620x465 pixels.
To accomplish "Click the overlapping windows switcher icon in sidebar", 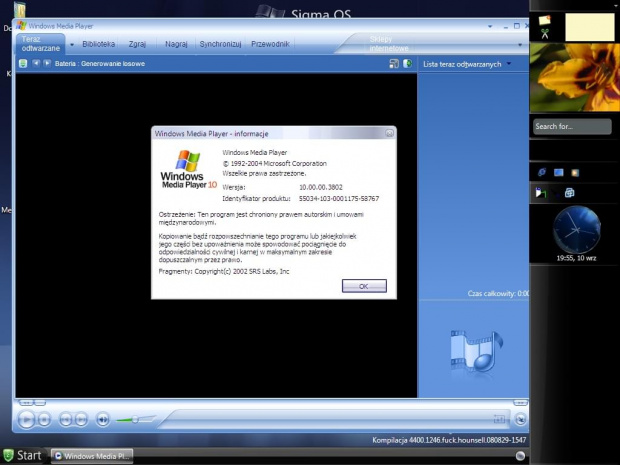I will point(569,193).
